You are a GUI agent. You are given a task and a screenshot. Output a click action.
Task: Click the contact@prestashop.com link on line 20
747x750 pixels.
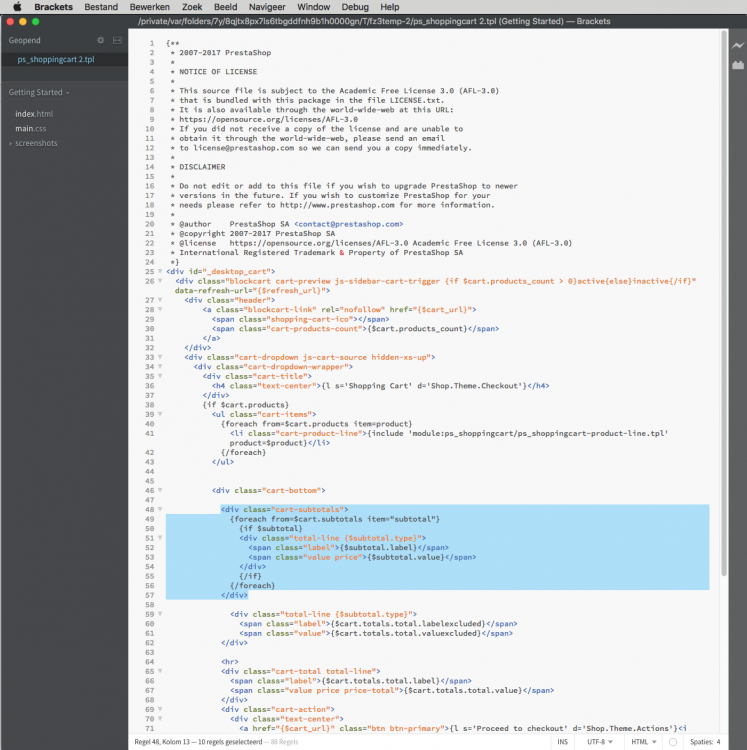[349, 224]
